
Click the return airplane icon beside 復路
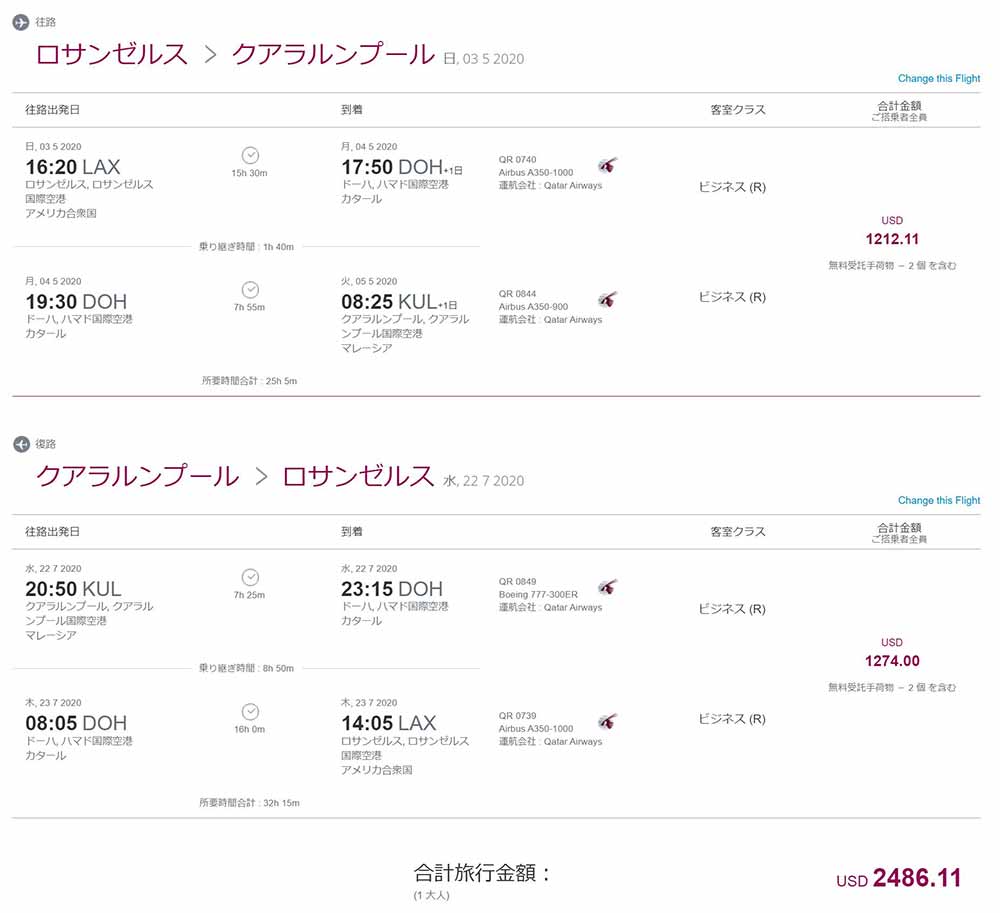pyautogui.click(x=21, y=443)
